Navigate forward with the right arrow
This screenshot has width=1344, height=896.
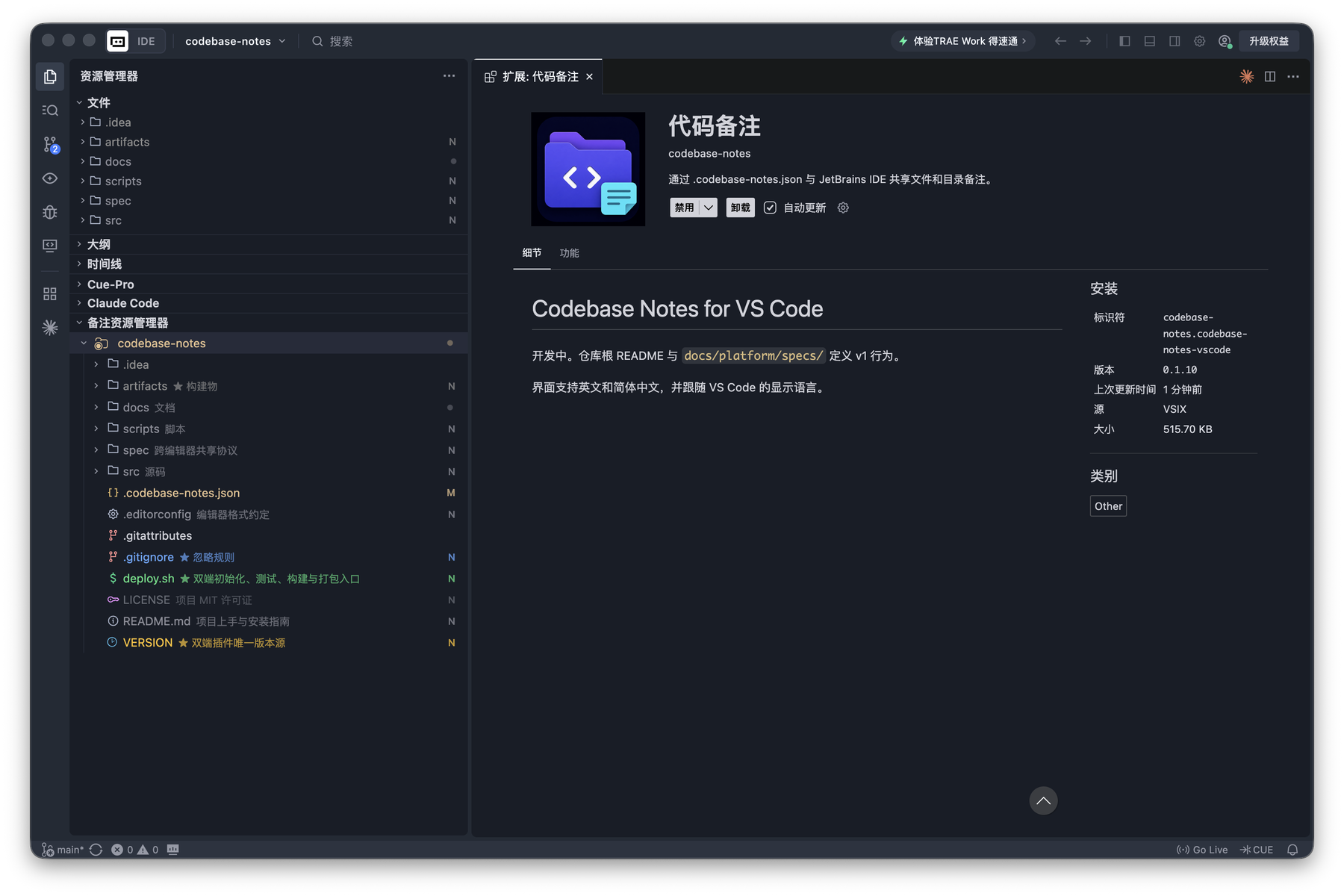click(x=1086, y=41)
